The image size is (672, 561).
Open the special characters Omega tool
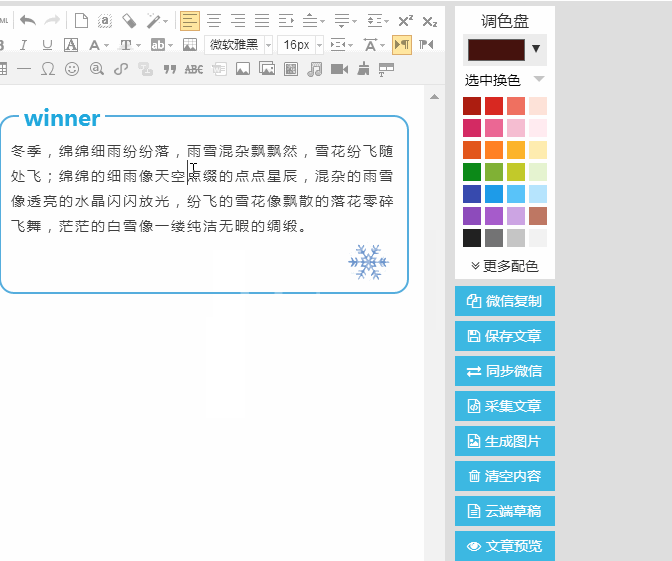(48, 69)
